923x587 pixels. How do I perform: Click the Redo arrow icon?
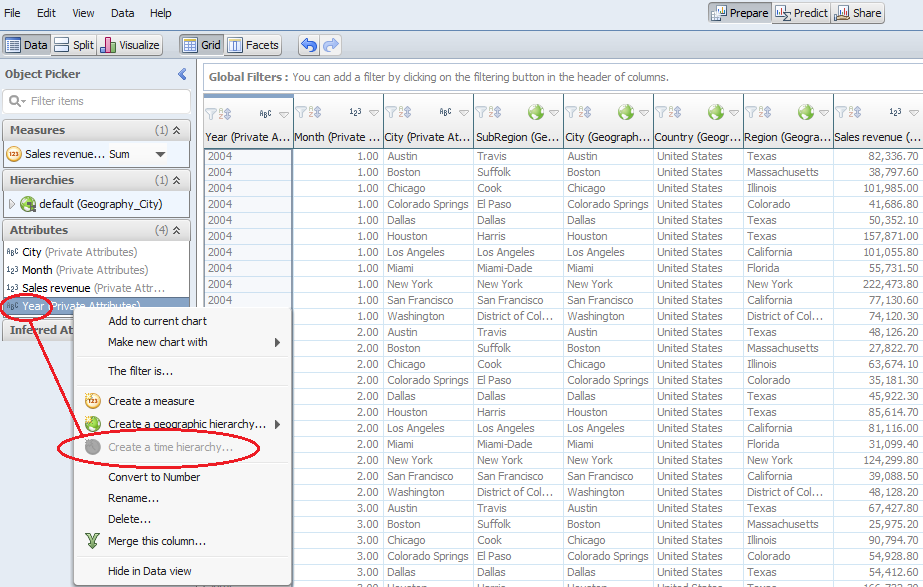click(x=331, y=45)
